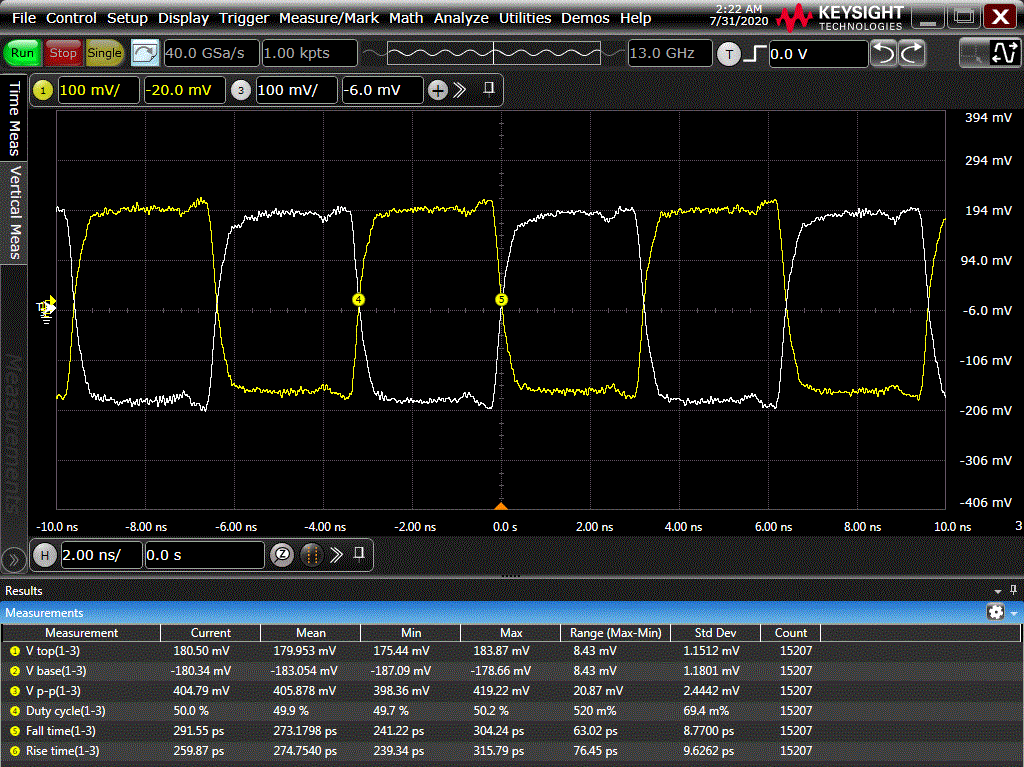Click the sample rate field 40.0 GSa/s
The image size is (1024, 767).
point(212,53)
